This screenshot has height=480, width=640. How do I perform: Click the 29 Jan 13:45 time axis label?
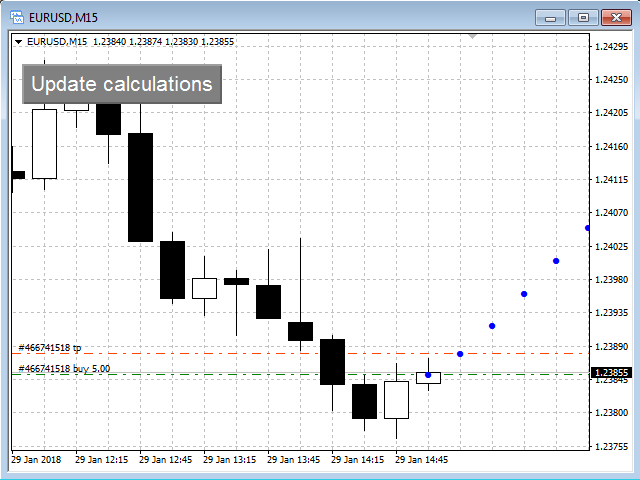tap(293, 460)
